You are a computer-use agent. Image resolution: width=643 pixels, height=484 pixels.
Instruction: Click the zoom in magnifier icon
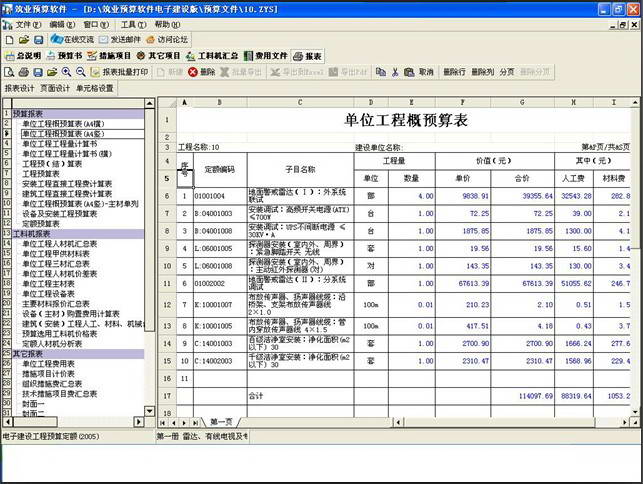(66, 72)
